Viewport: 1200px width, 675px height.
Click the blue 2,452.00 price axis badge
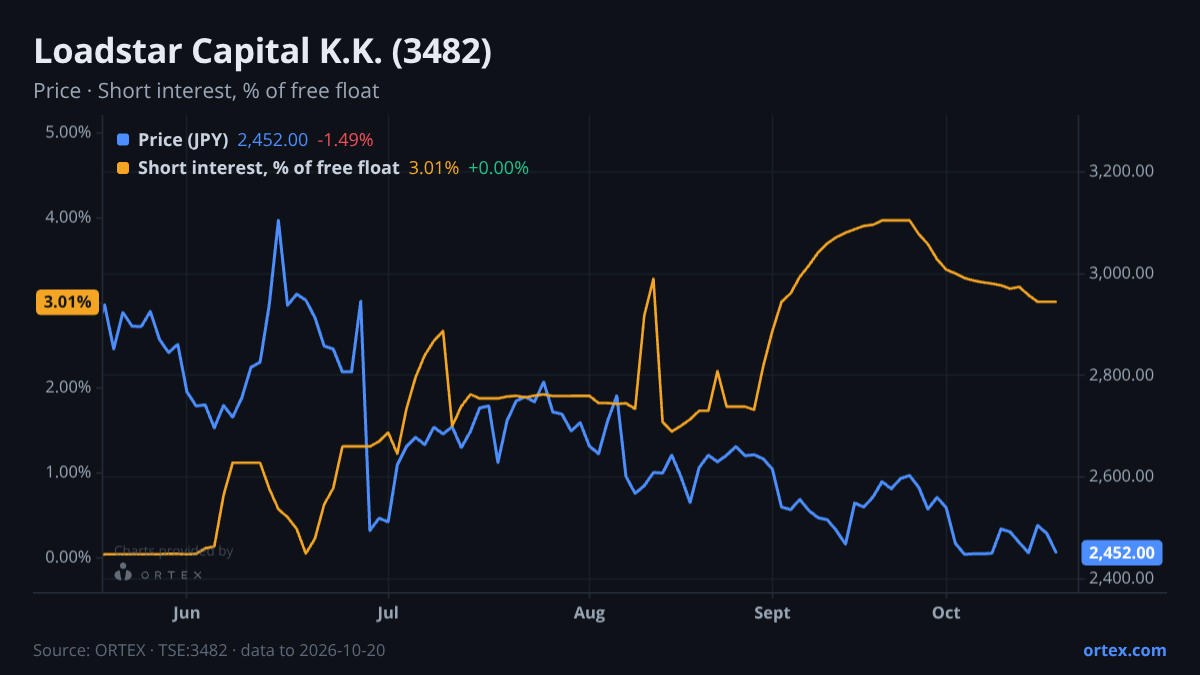coord(1122,552)
